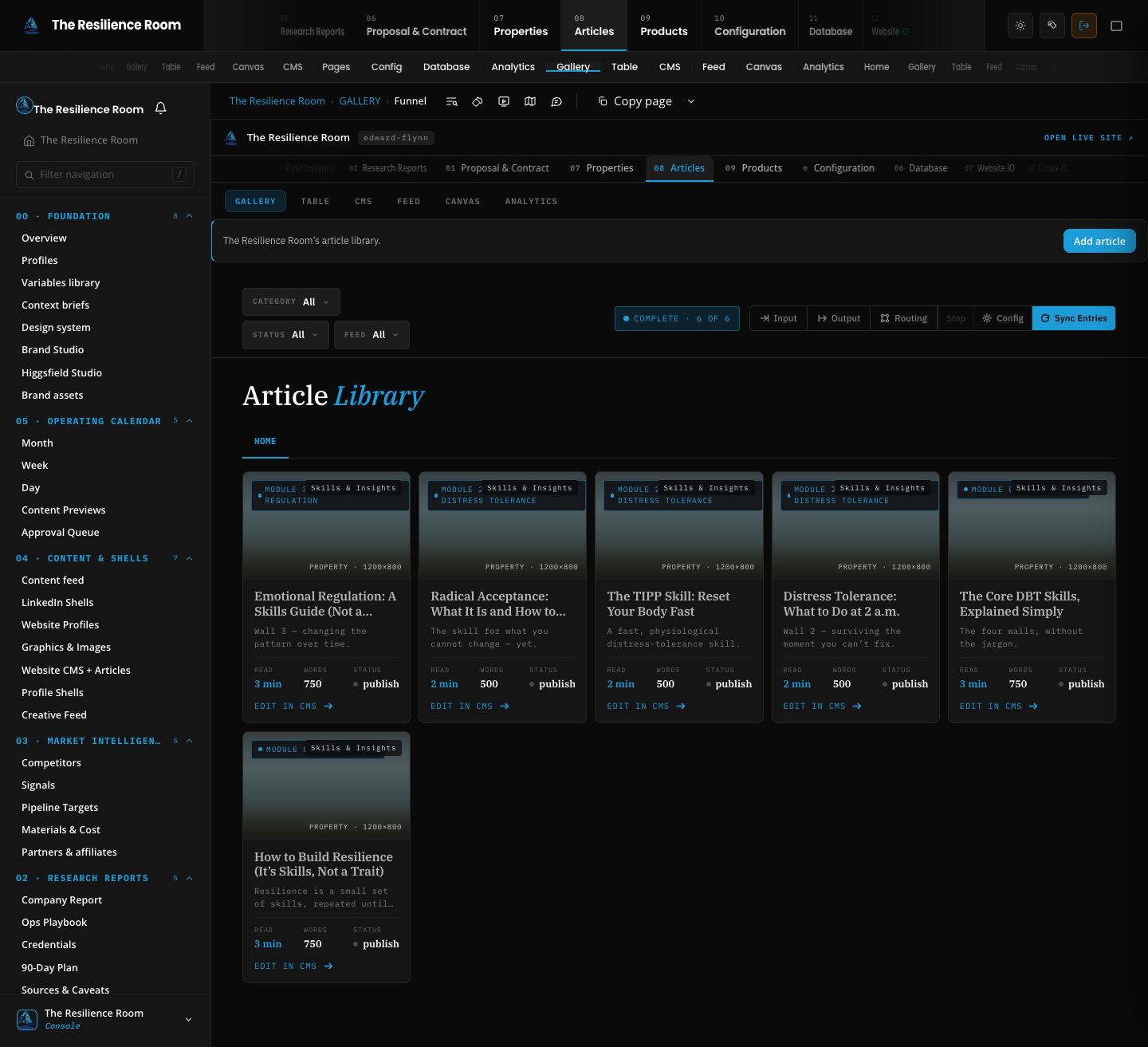Image resolution: width=1148 pixels, height=1047 pixels.
Task: Click the Sync Entries button
Action: point(1074,318)
